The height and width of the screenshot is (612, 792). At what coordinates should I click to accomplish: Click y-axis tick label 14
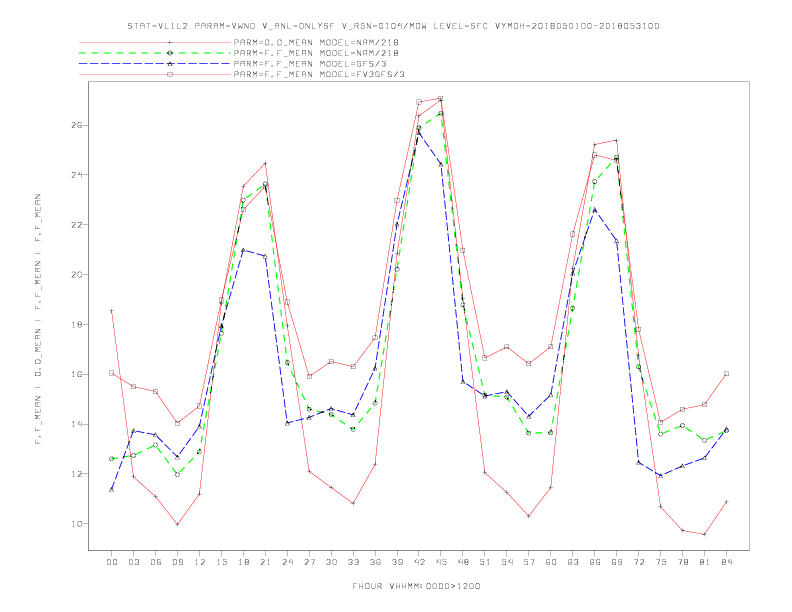pyautogui.click(x=76, y=424)
